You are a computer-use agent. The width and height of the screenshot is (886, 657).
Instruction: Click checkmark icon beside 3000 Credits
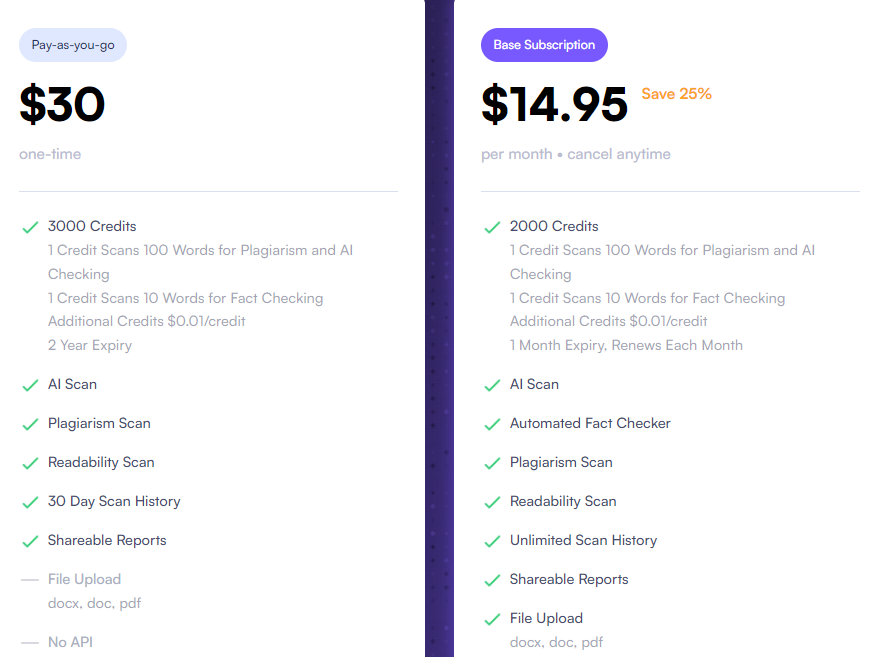coord(30,227)
